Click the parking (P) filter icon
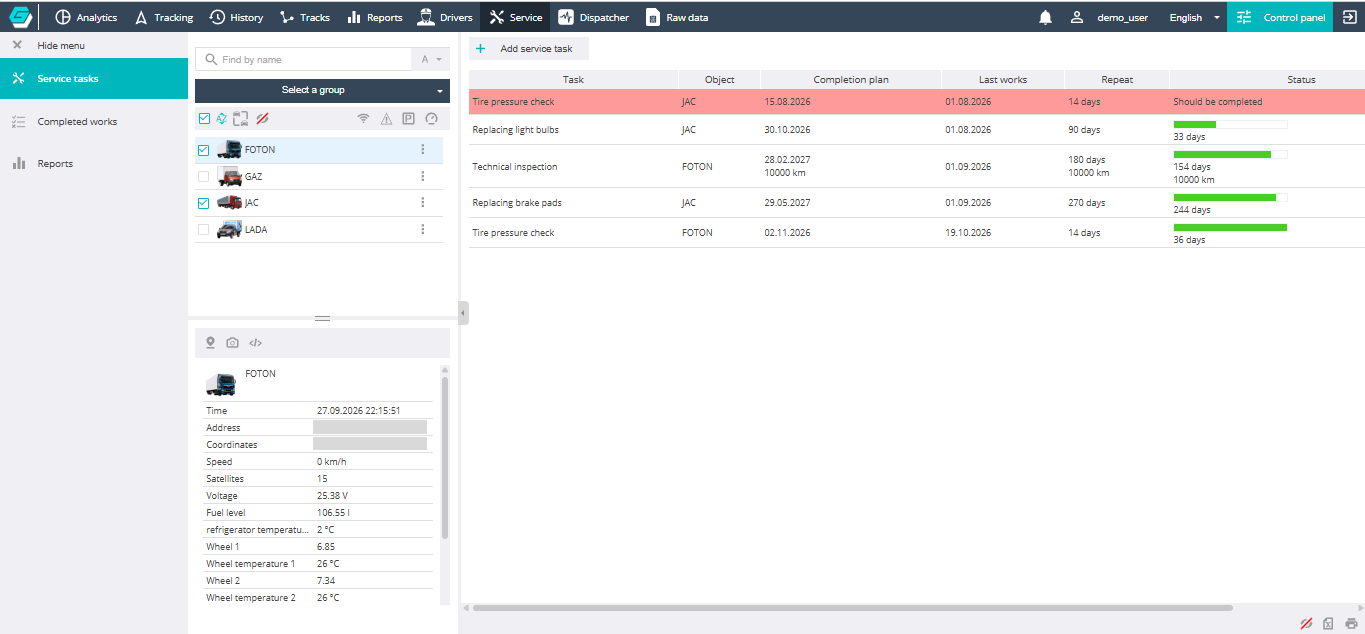This screenshot has width=1365, height=634. [409, 119]
